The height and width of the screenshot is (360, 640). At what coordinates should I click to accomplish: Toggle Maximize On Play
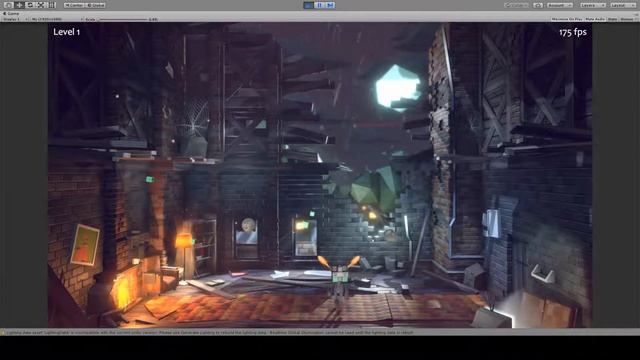point(567,19)
